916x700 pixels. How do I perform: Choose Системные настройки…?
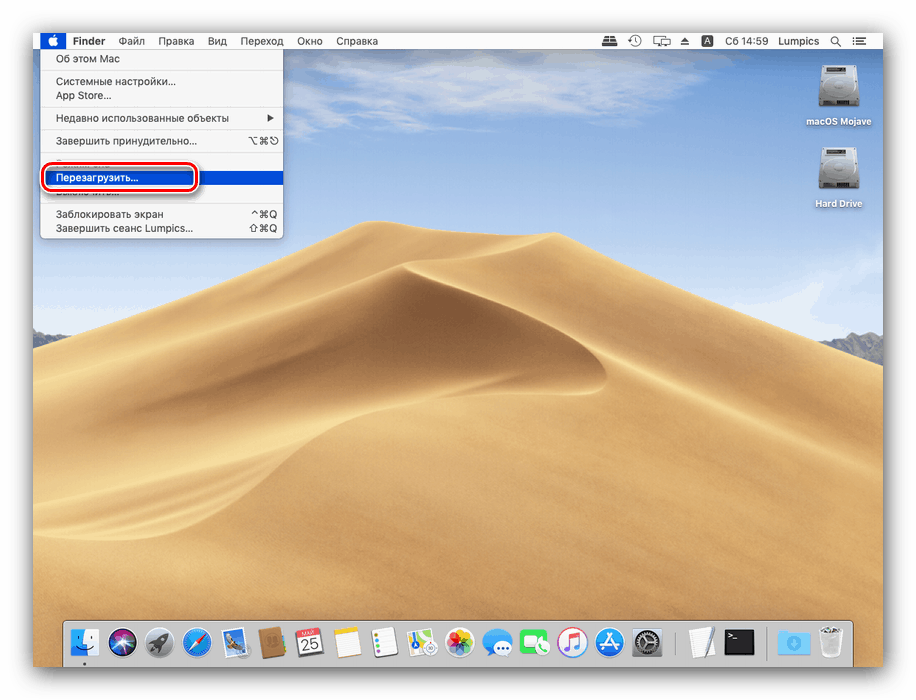162,81
